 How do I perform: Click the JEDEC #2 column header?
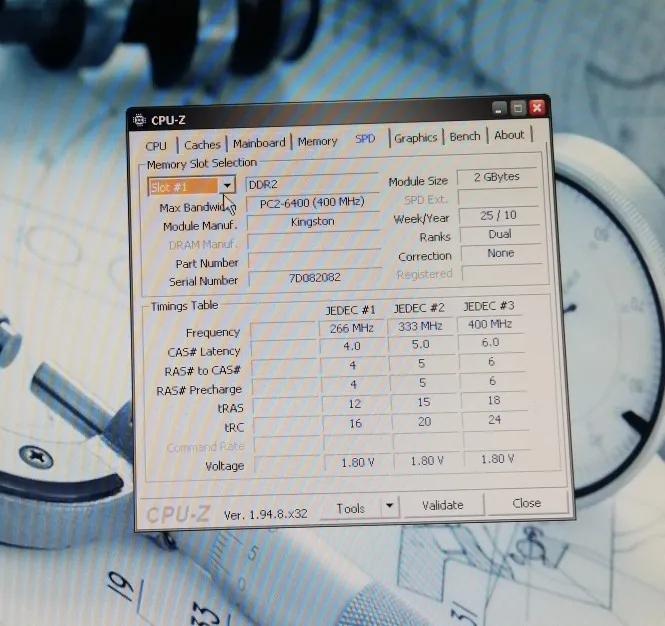tap(419, 308)
